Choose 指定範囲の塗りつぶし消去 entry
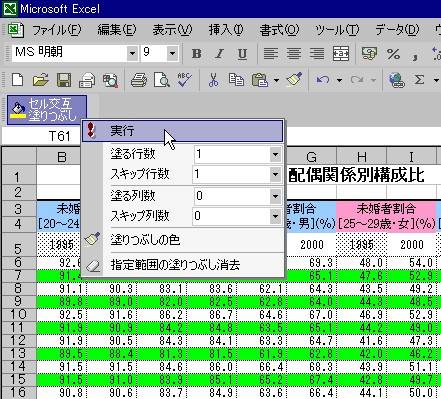 [x=183, y=265]
